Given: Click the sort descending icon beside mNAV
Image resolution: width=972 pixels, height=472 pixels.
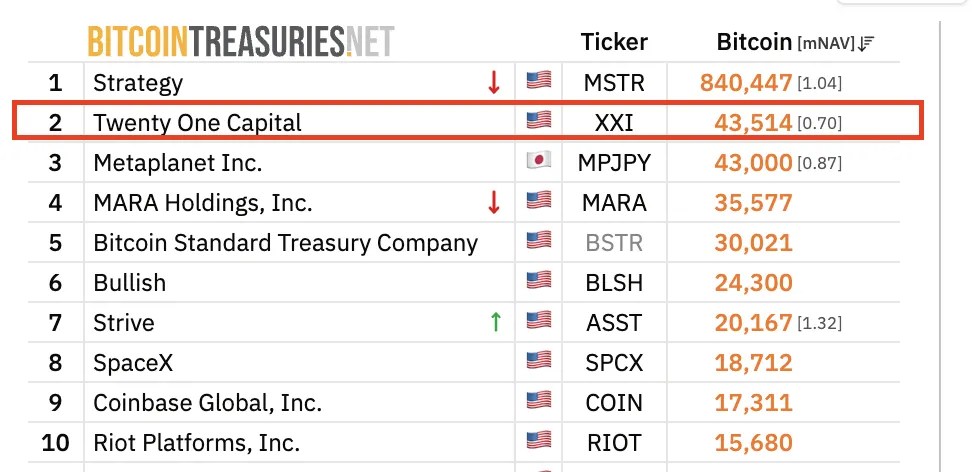Looking at the screenshot, I should tap(866, 43).
